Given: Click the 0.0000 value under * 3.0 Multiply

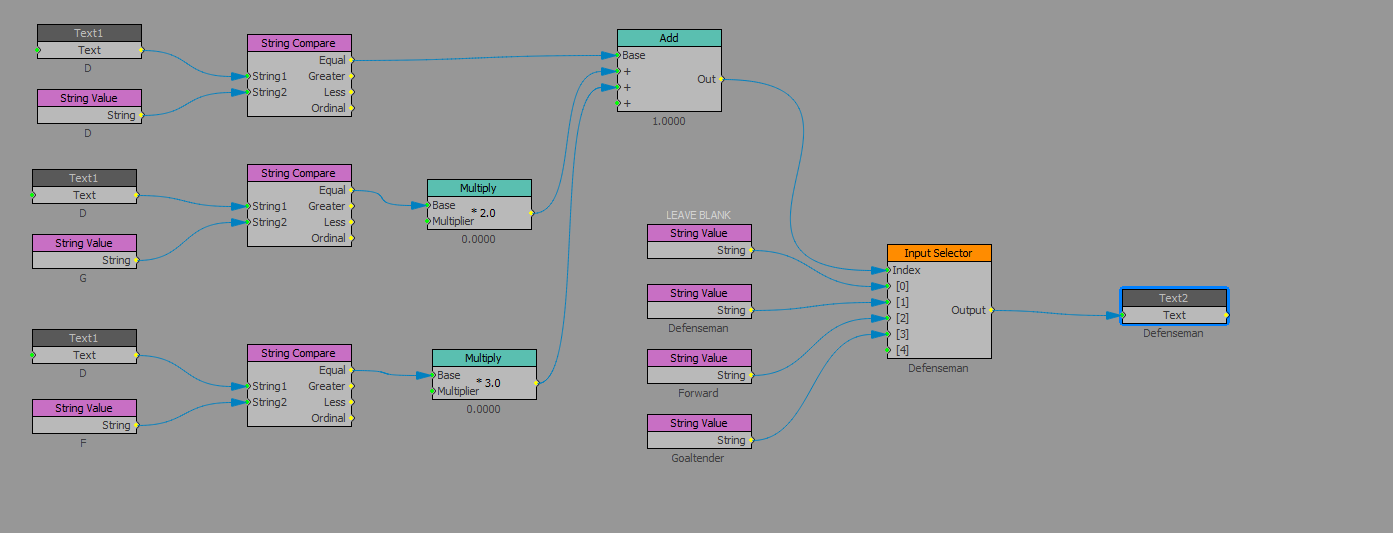Looking at the screenshot, I should pos(483,409).
